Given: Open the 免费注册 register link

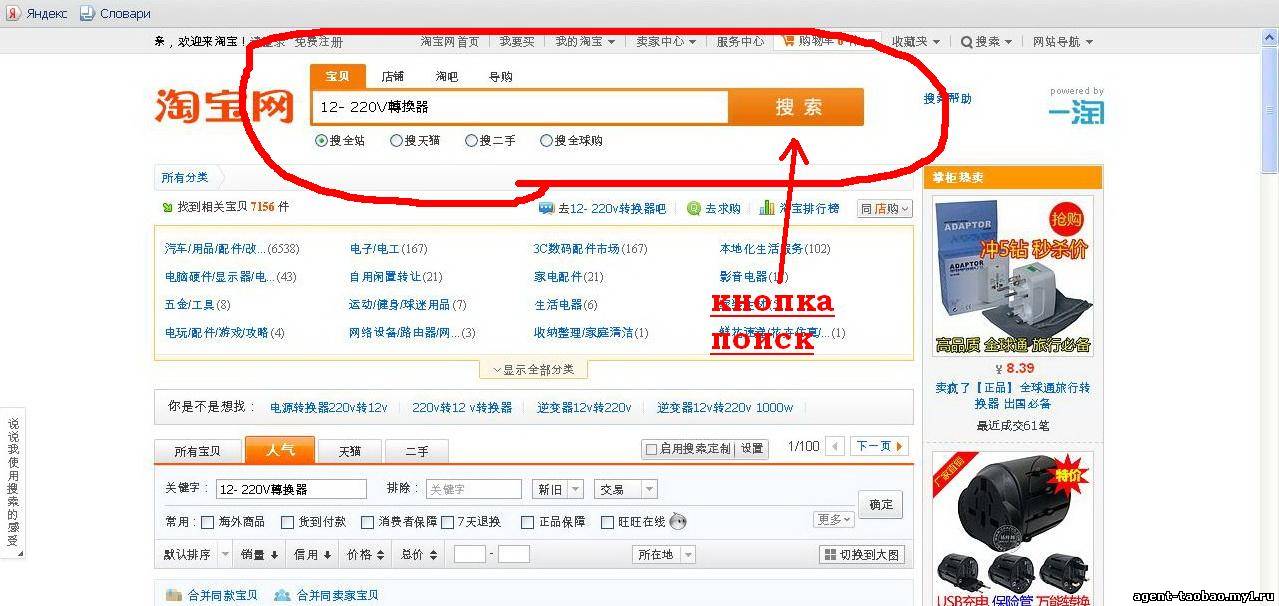Looking at the screenshot, I should pos(319,42).
